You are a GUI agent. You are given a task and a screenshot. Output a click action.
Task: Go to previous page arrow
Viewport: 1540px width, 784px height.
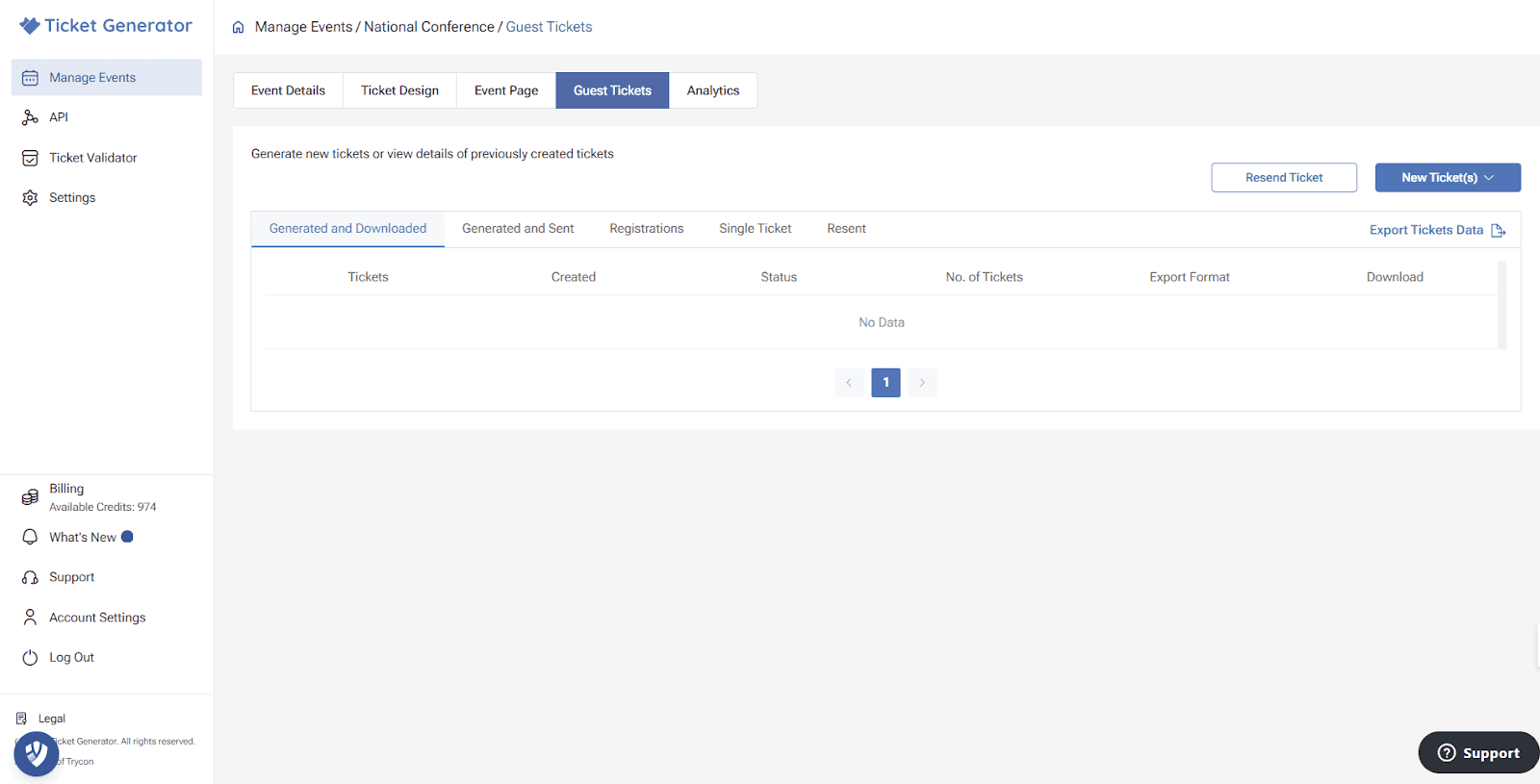(849, 383)
